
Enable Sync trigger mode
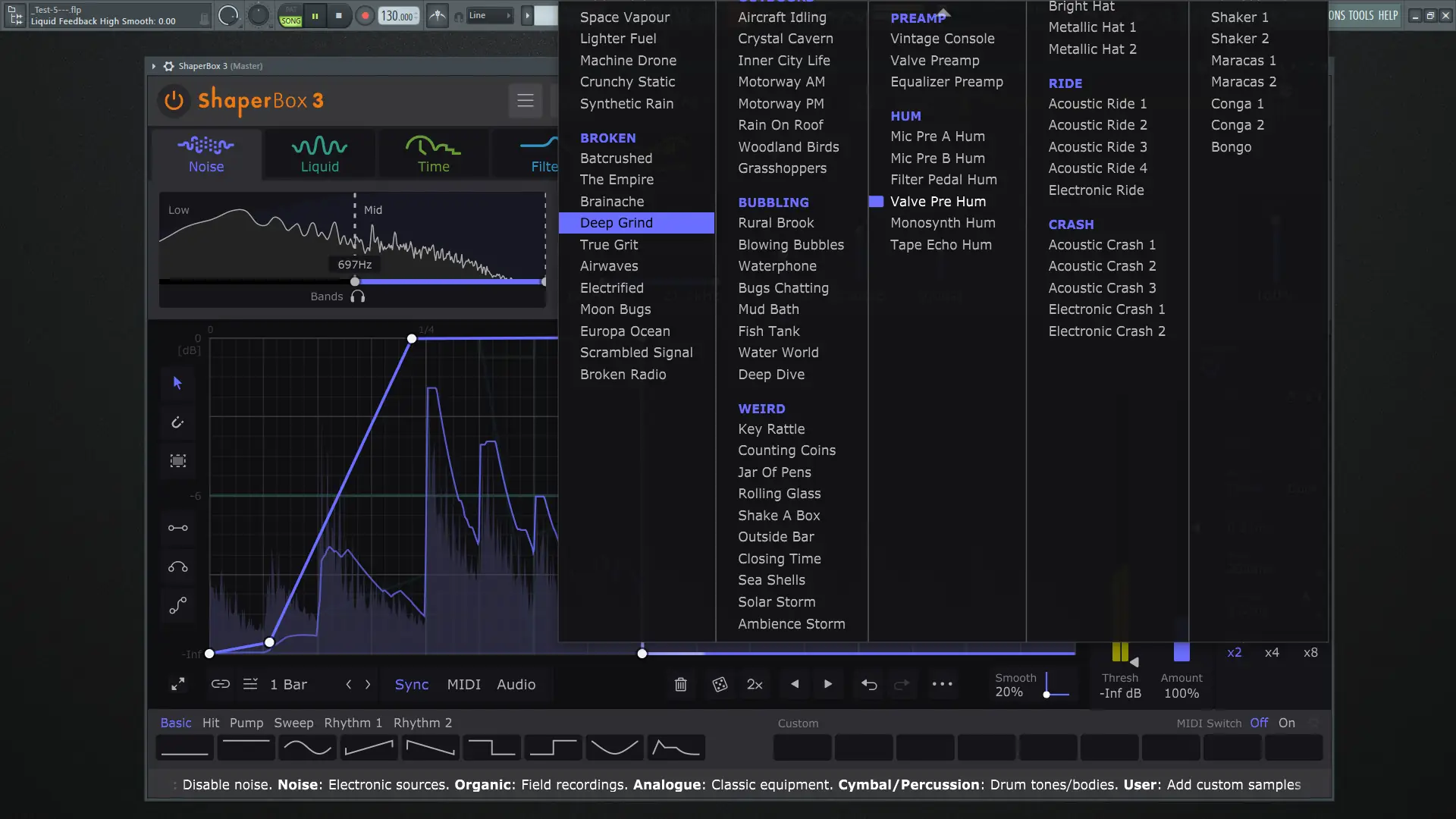point(411,684)
